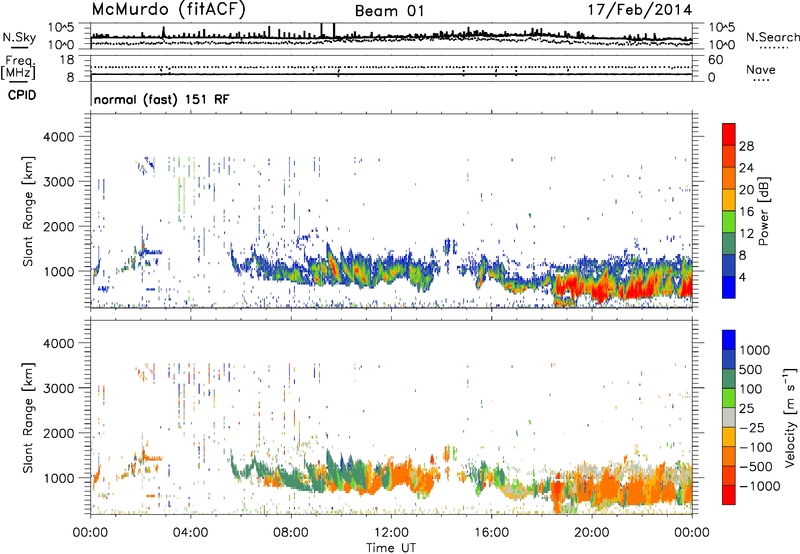Click the 3000 tick on velocity panel axis

coord(59,388)
